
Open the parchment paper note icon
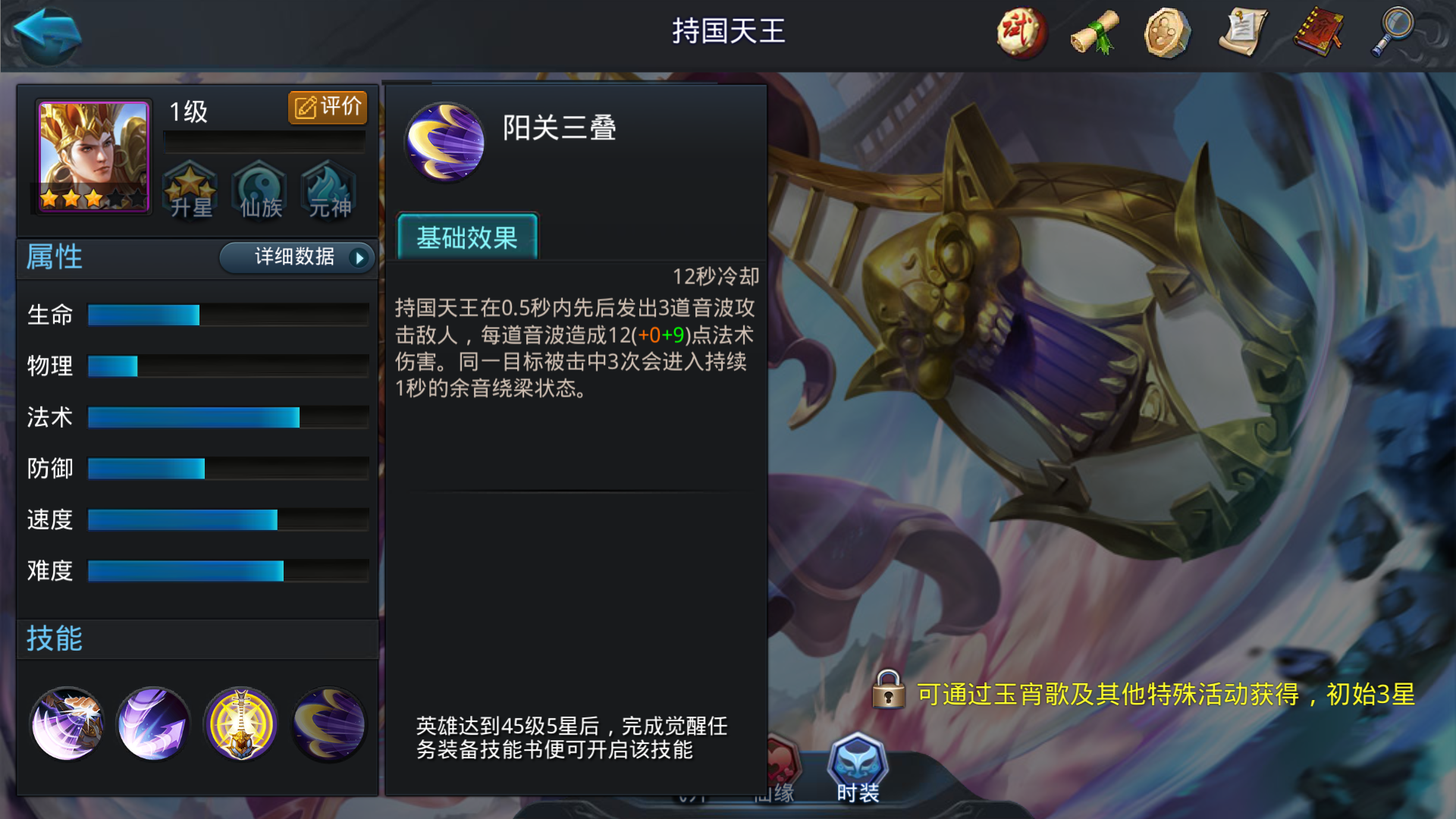point(1242,33)
